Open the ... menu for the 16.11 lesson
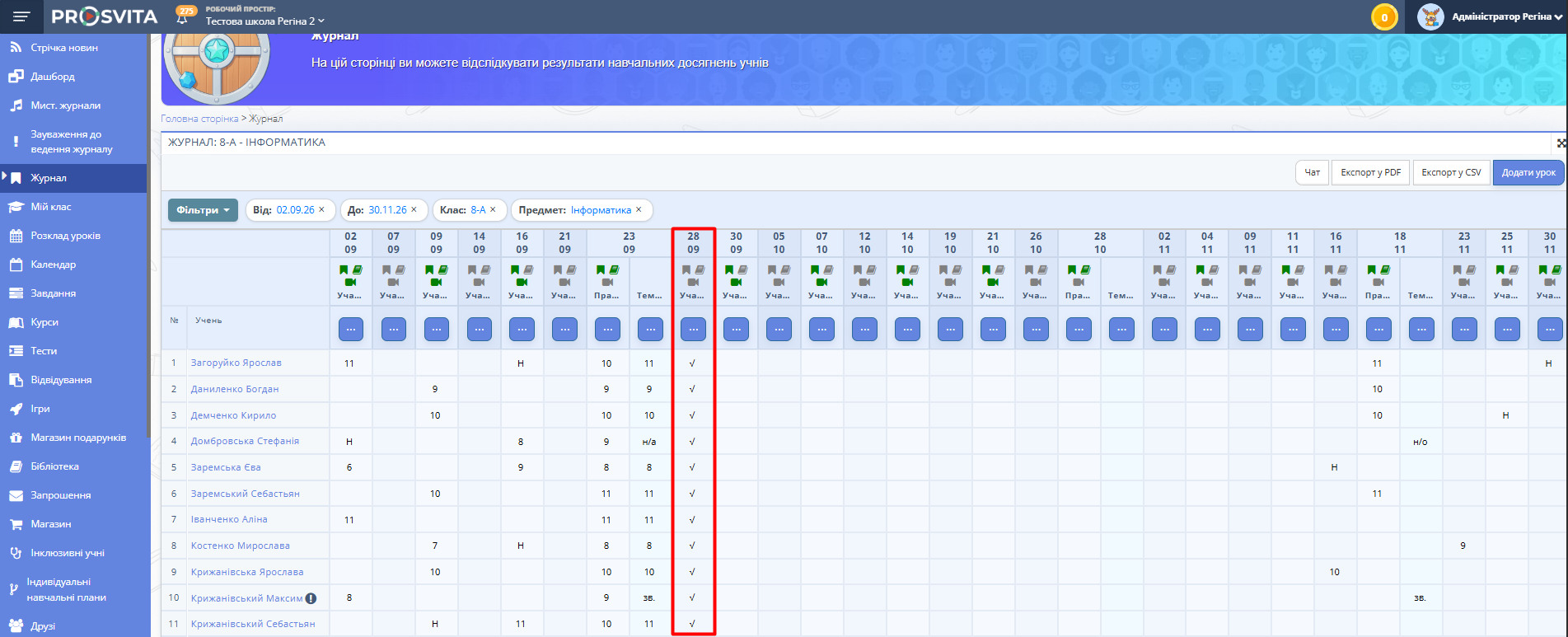This screenshot has width=1568, height=637. 1336,330
